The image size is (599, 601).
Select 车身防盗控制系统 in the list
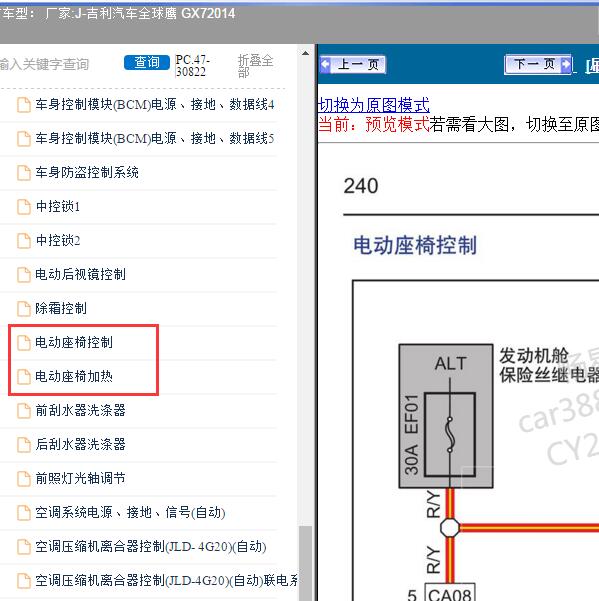click(x=87, y=172)
